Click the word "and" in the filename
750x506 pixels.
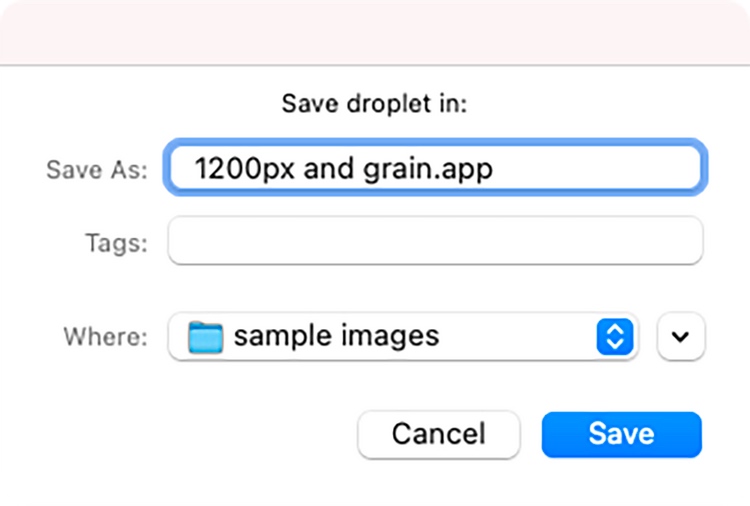coord(328,168)
